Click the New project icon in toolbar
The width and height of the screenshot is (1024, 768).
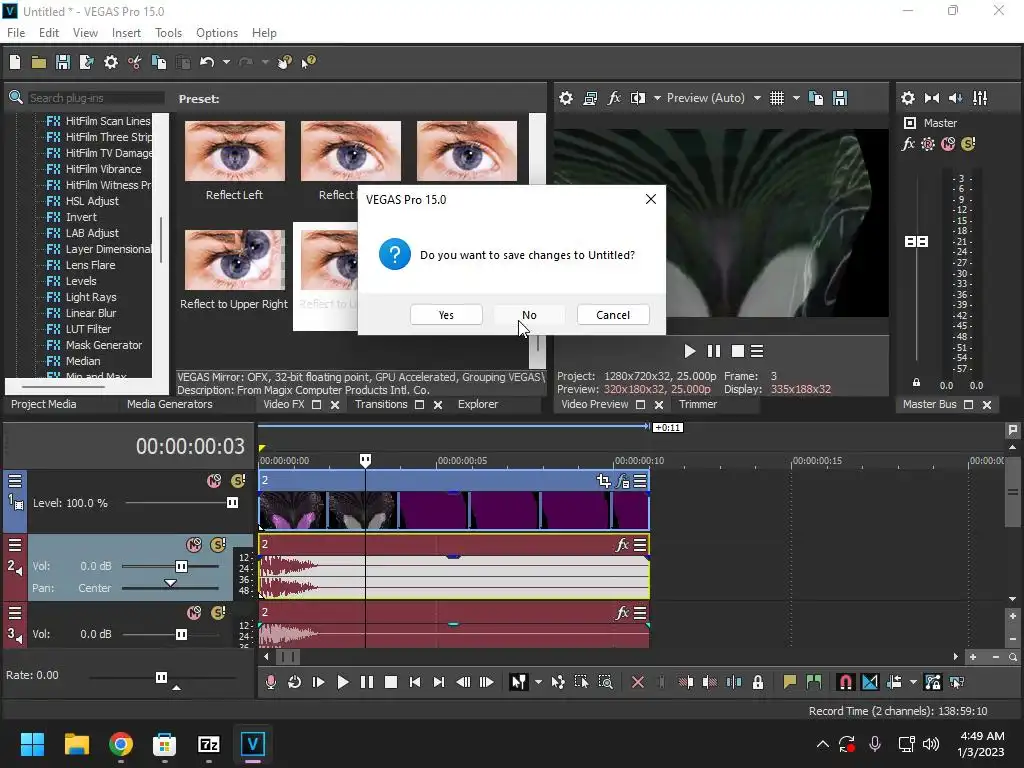coord(15,62)
